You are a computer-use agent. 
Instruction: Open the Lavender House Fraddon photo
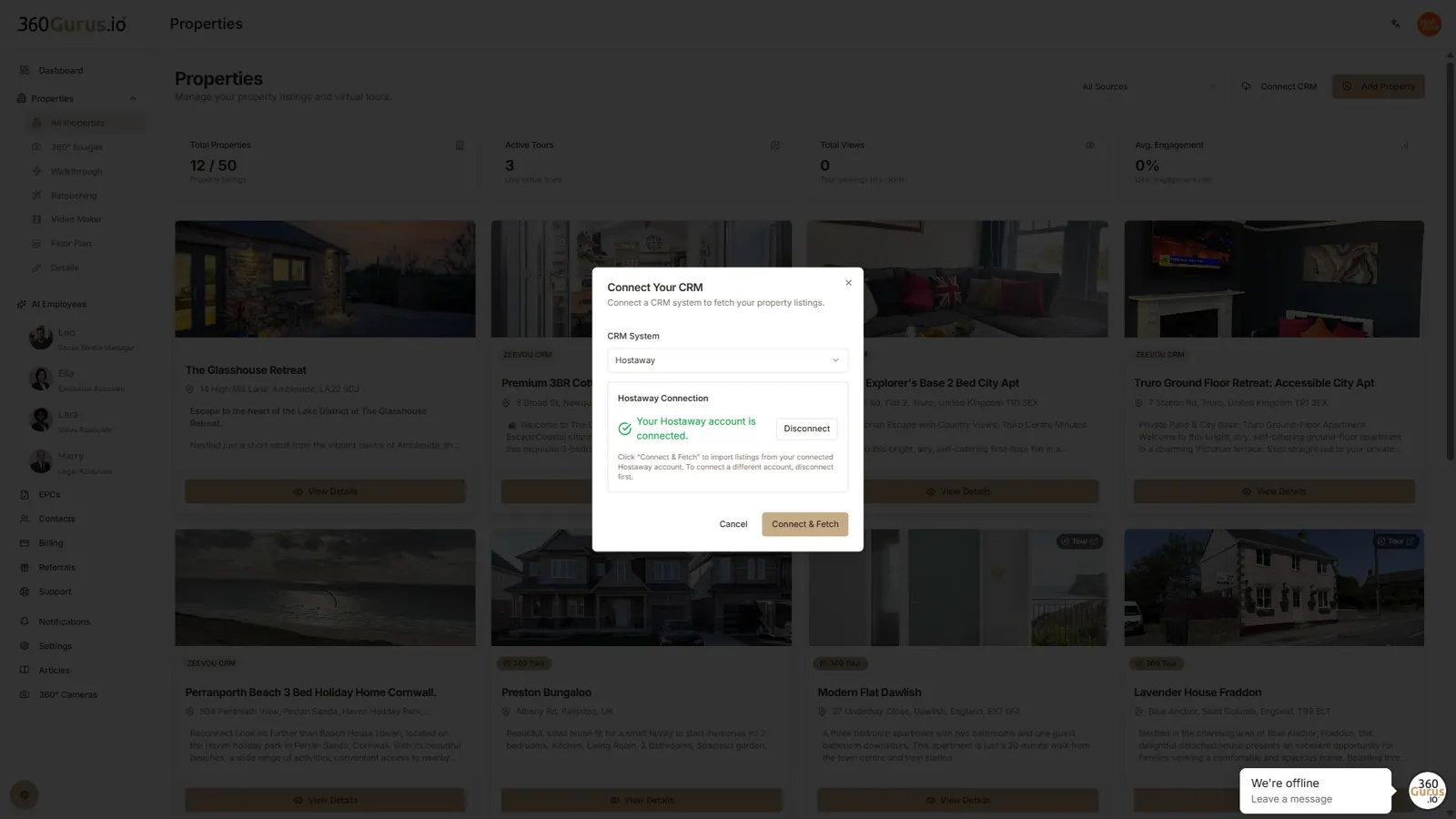coord(1274,588)
